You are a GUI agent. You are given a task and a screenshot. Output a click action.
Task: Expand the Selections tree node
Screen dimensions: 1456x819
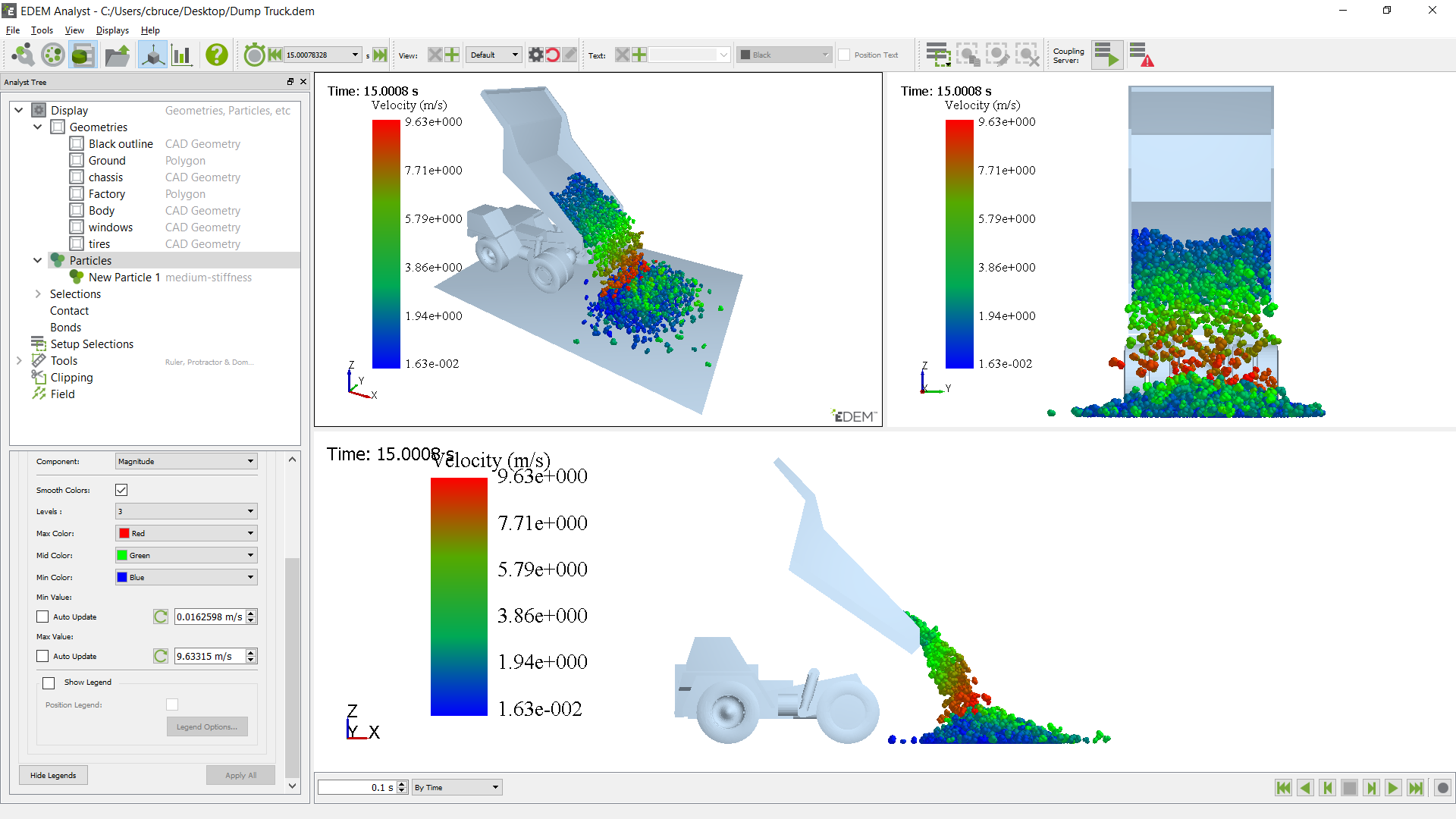(x=38, y=293)
